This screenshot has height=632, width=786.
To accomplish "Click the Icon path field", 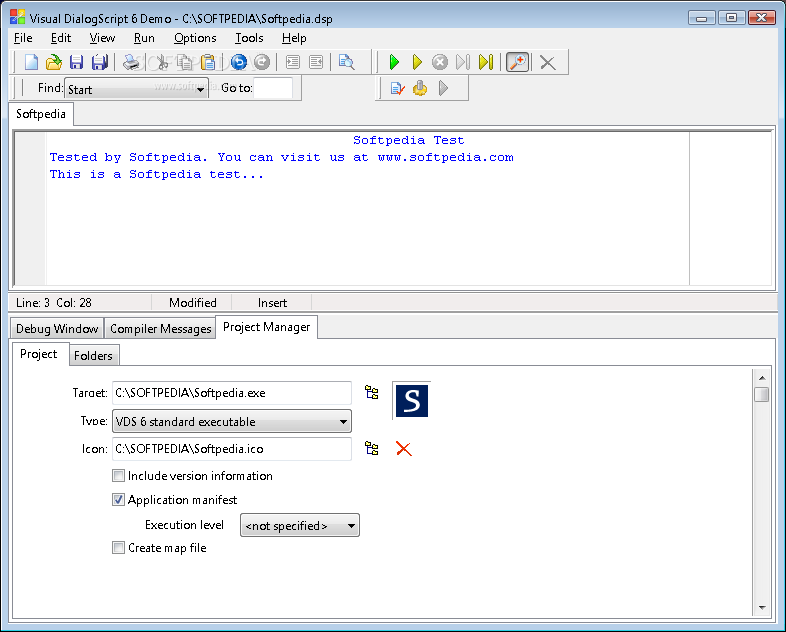I will 232,449.
